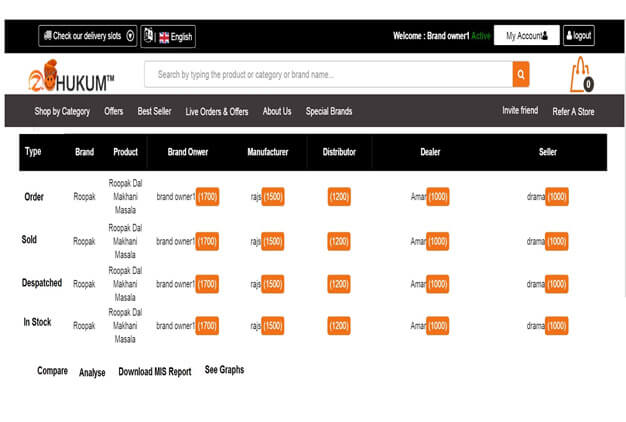Click the Seller column header
Image resolution: width=626 pixels, height=422 pixels.
(548, 152)
